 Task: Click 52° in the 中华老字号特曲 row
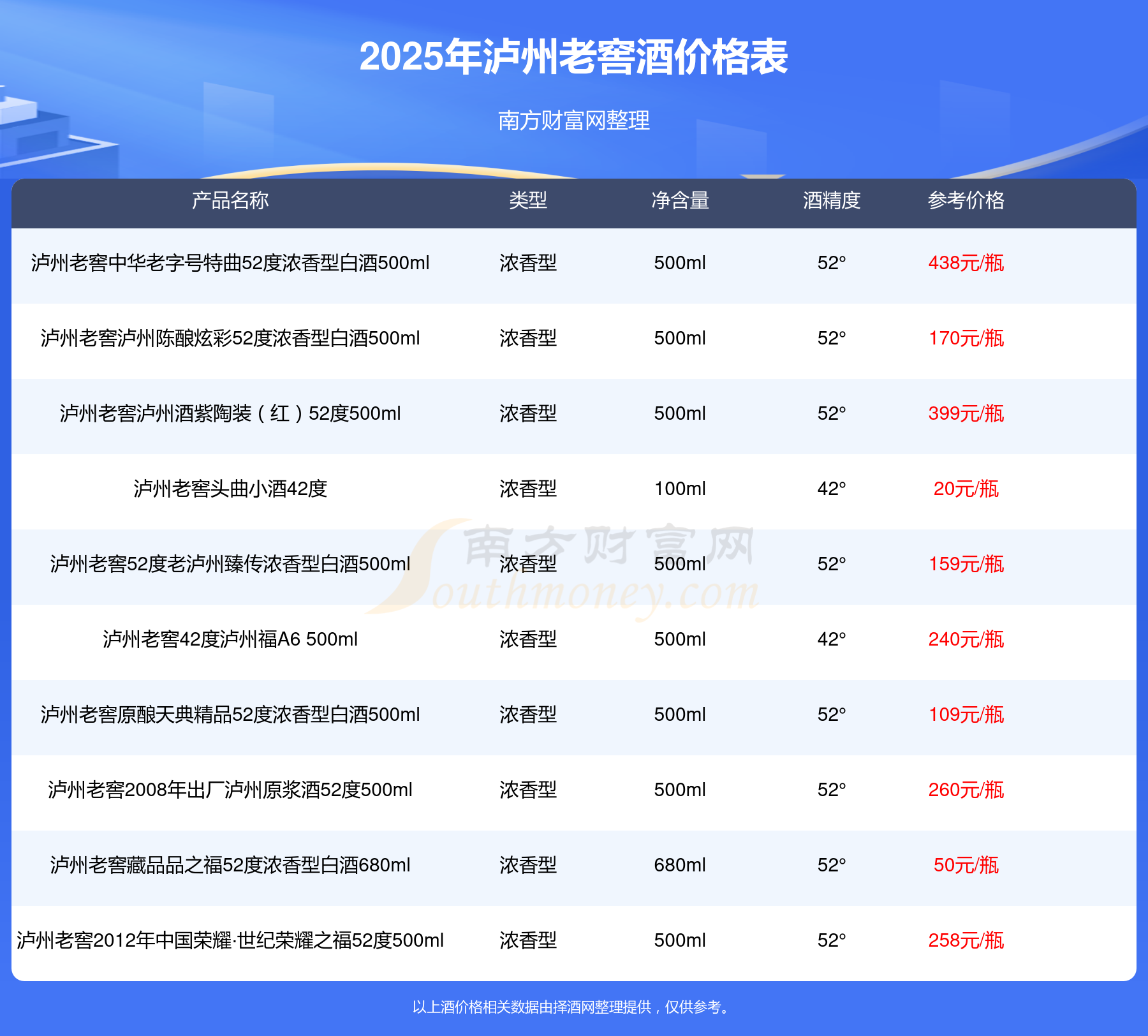point(832,263)
